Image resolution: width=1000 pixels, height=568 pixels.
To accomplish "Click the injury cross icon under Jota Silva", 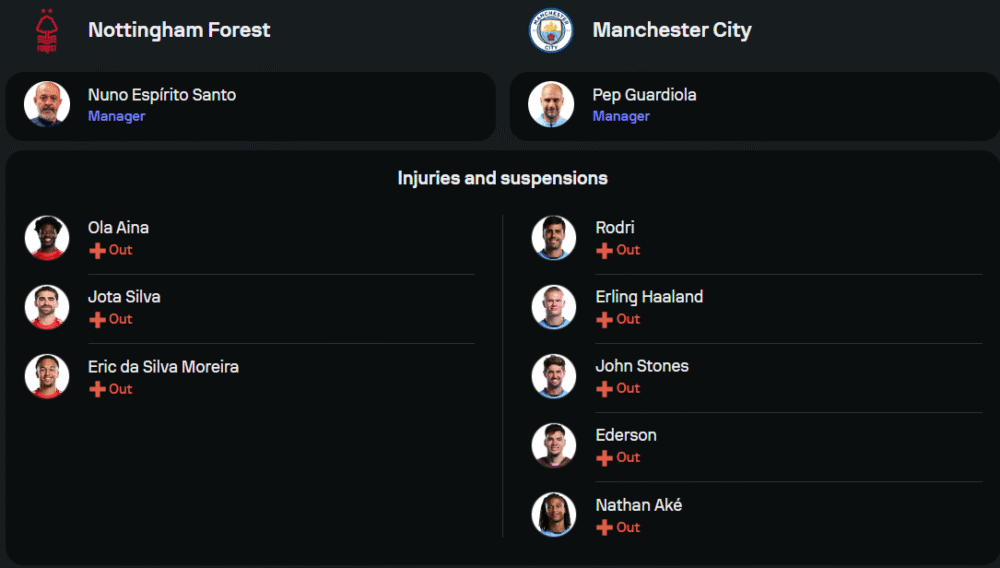I will click(x=97, y=319).
